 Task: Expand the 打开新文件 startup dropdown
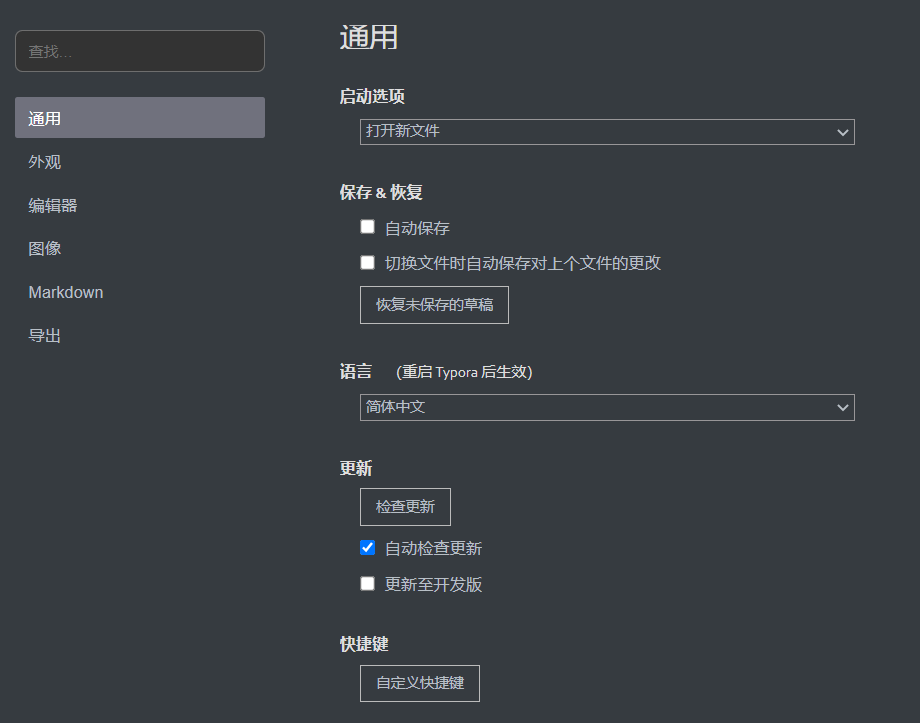[607, 132]
